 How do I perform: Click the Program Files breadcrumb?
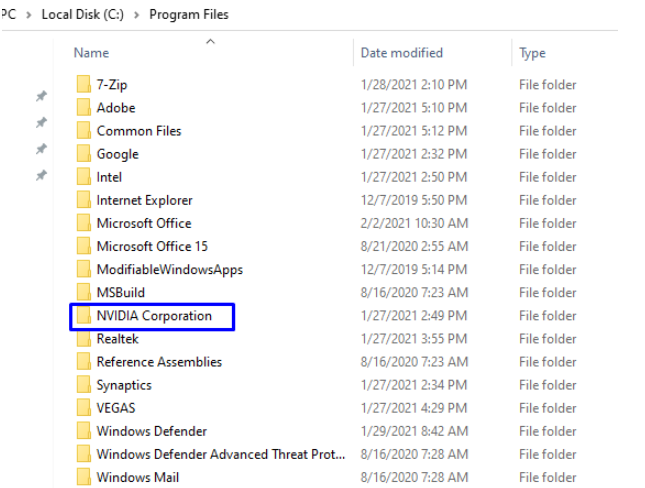[x=189, y=14]
